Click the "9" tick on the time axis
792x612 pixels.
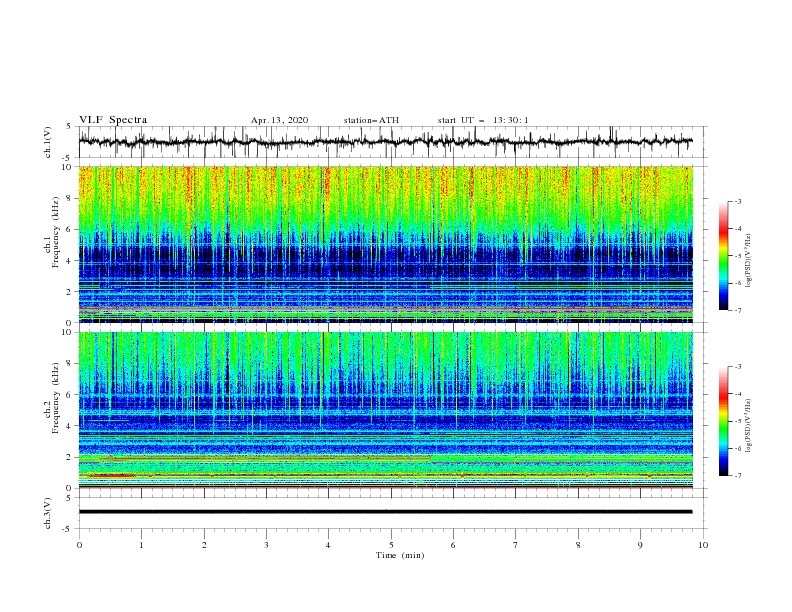(640, 545)
